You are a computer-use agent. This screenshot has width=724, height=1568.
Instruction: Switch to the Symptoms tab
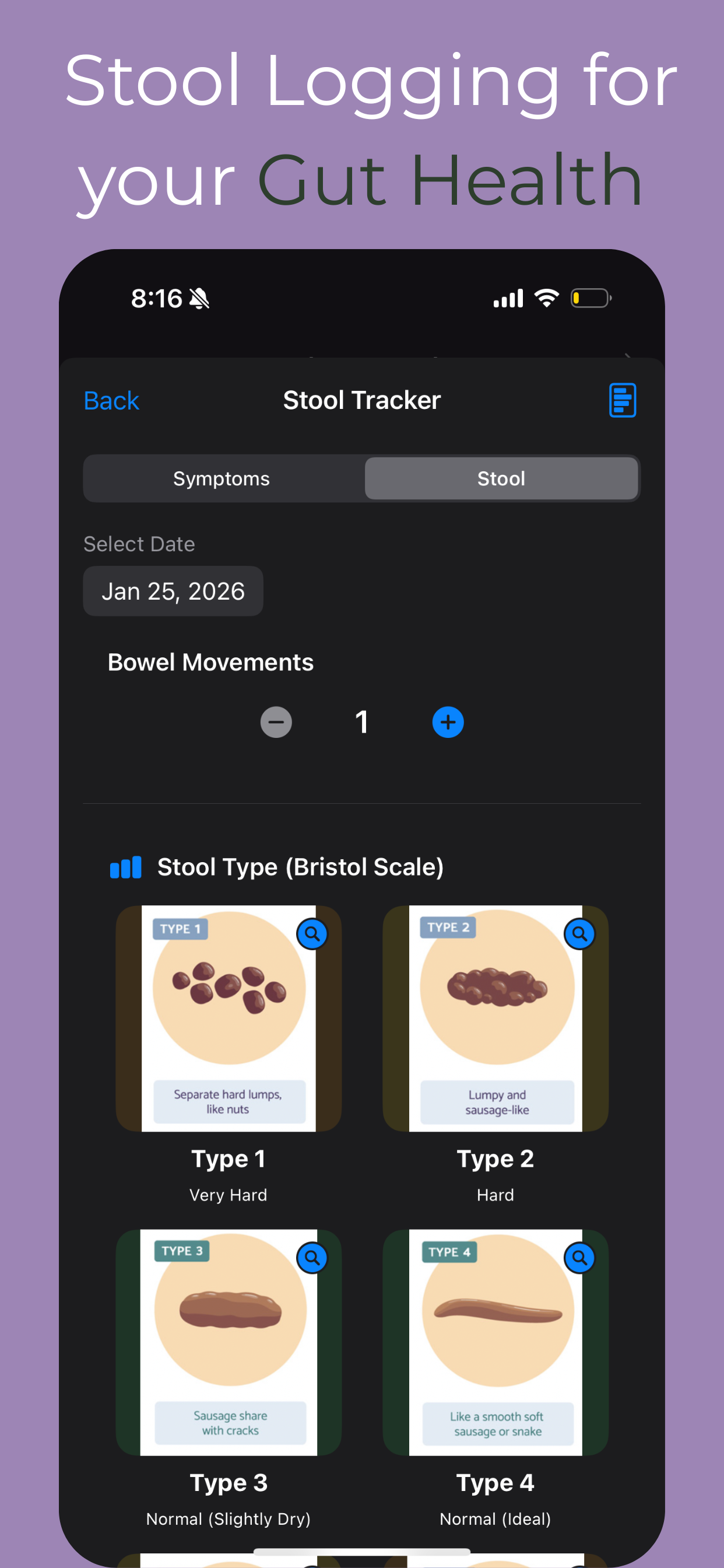pos(222,478)
